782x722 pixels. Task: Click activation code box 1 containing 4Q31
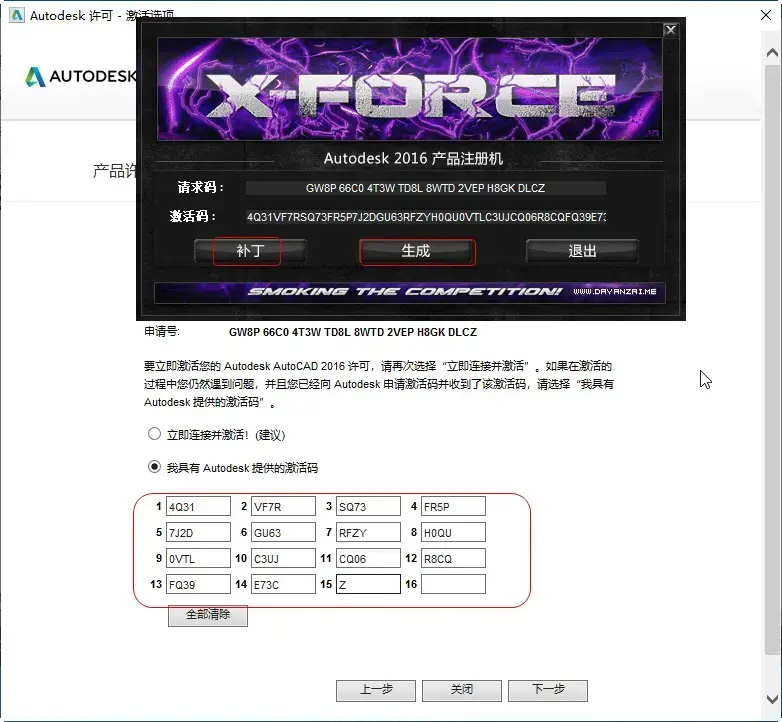point(198,506)
